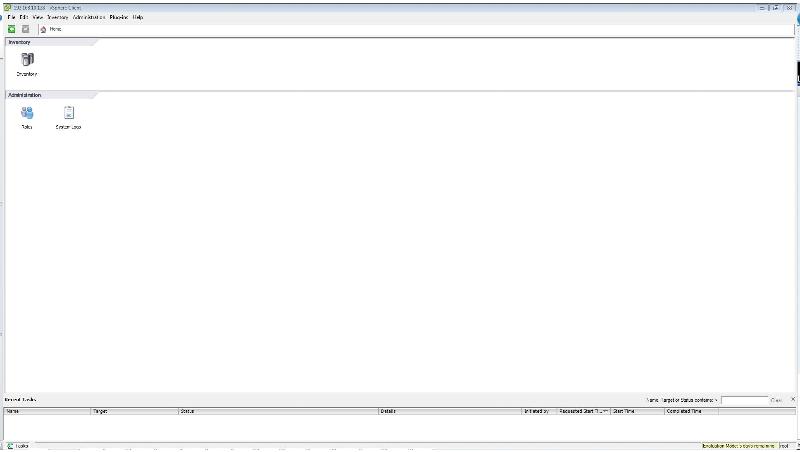Sort tasks by Completed Time column

click(692, 411)
